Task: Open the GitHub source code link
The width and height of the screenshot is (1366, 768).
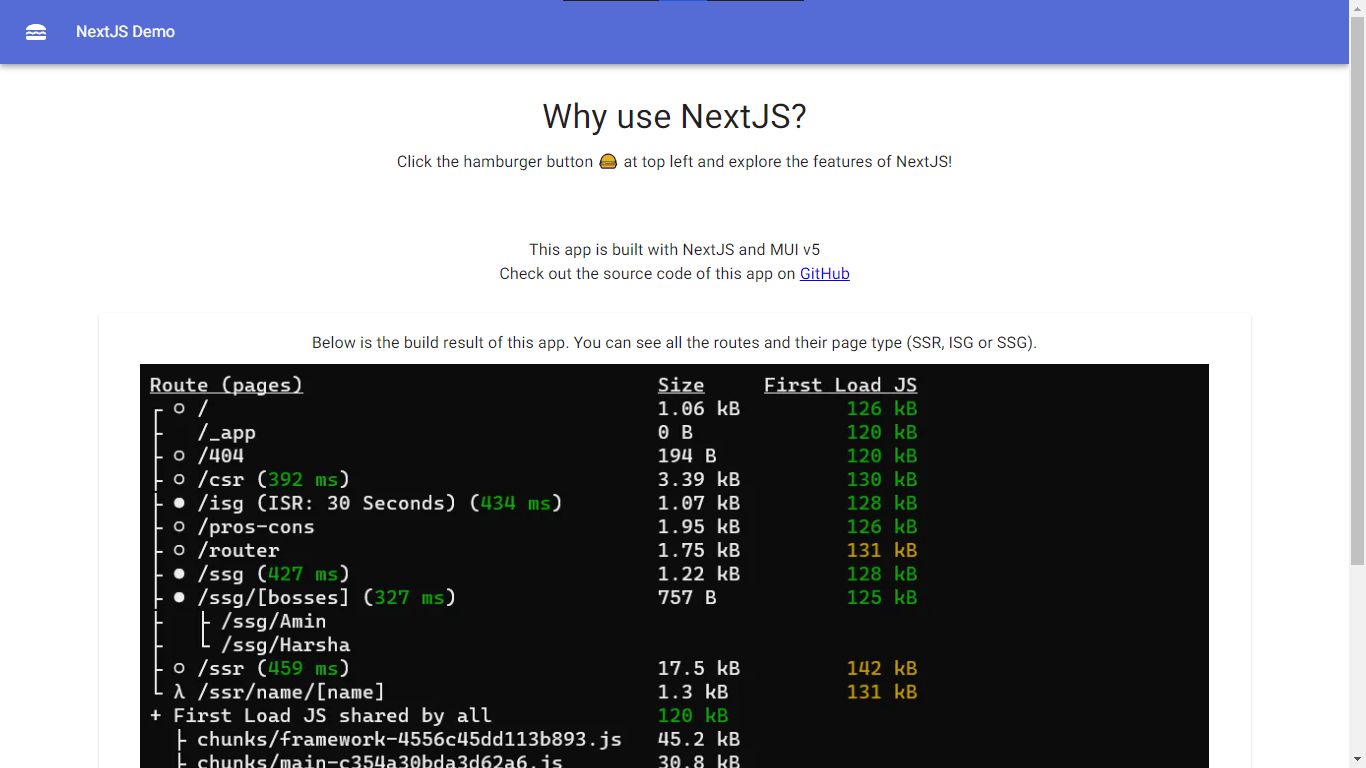Action: pyautogui.click(x=824, y=274)
